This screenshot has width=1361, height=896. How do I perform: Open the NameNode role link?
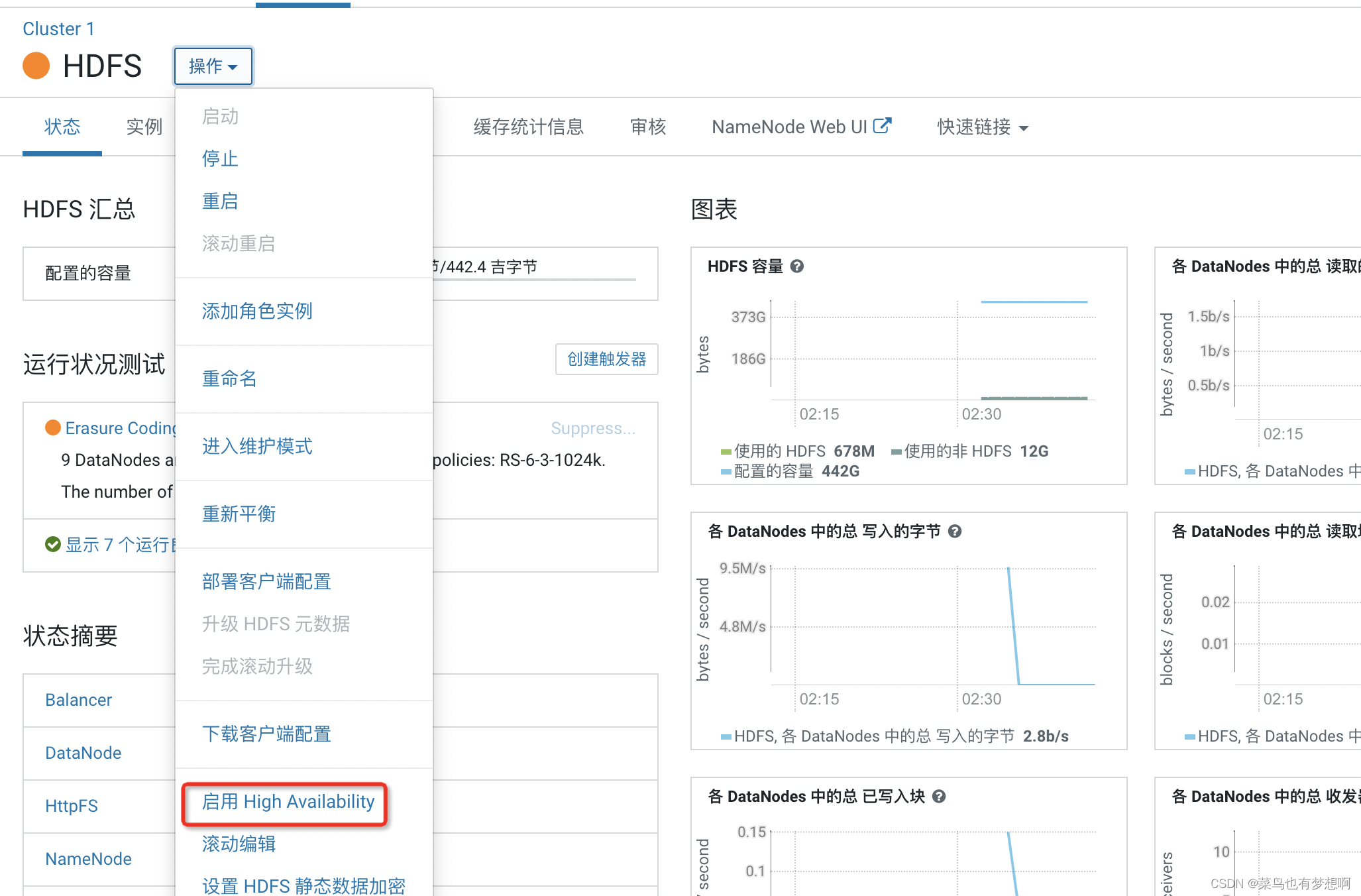[88, 859]
